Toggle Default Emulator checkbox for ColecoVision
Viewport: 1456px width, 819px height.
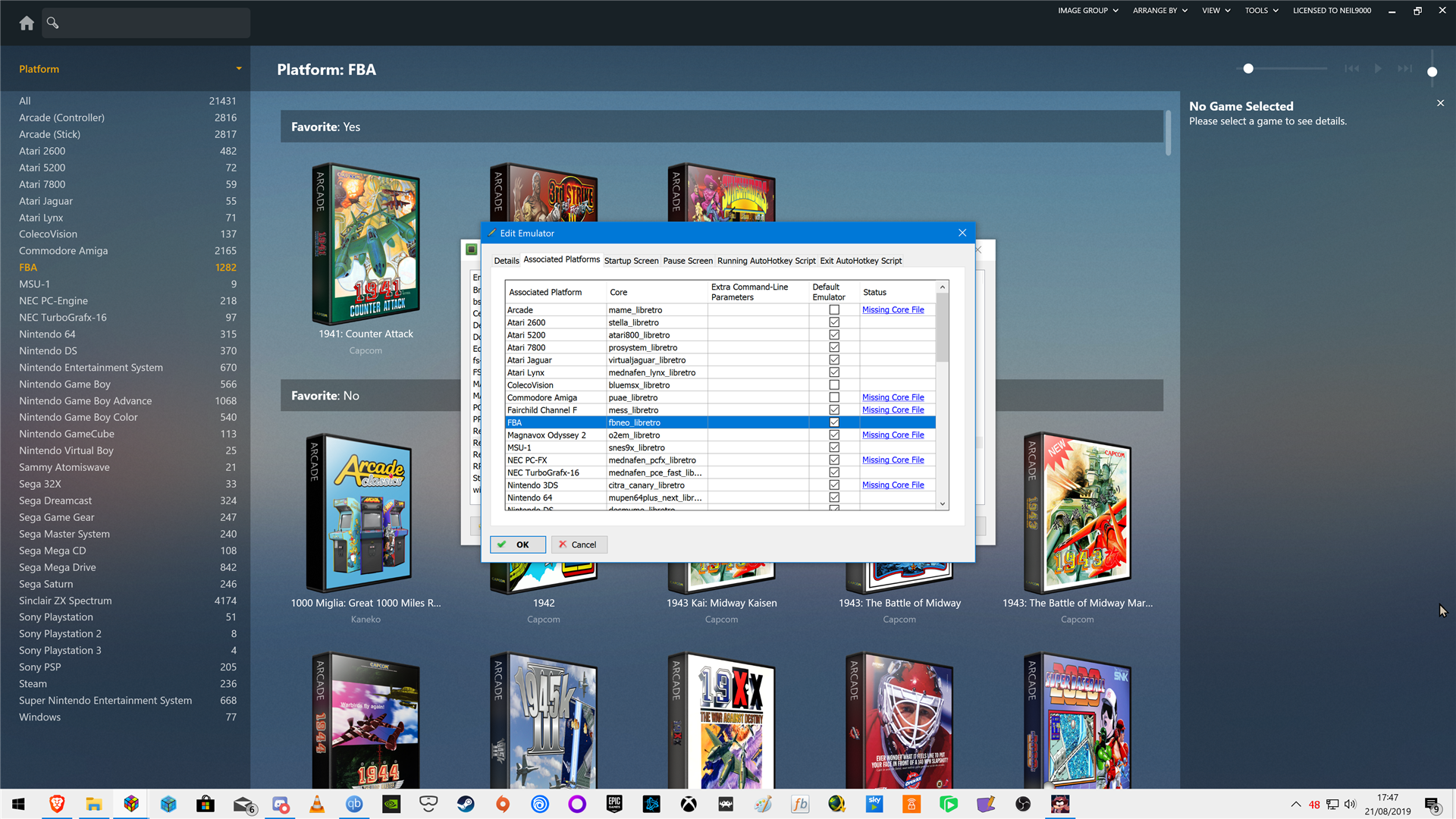(834, 384)
